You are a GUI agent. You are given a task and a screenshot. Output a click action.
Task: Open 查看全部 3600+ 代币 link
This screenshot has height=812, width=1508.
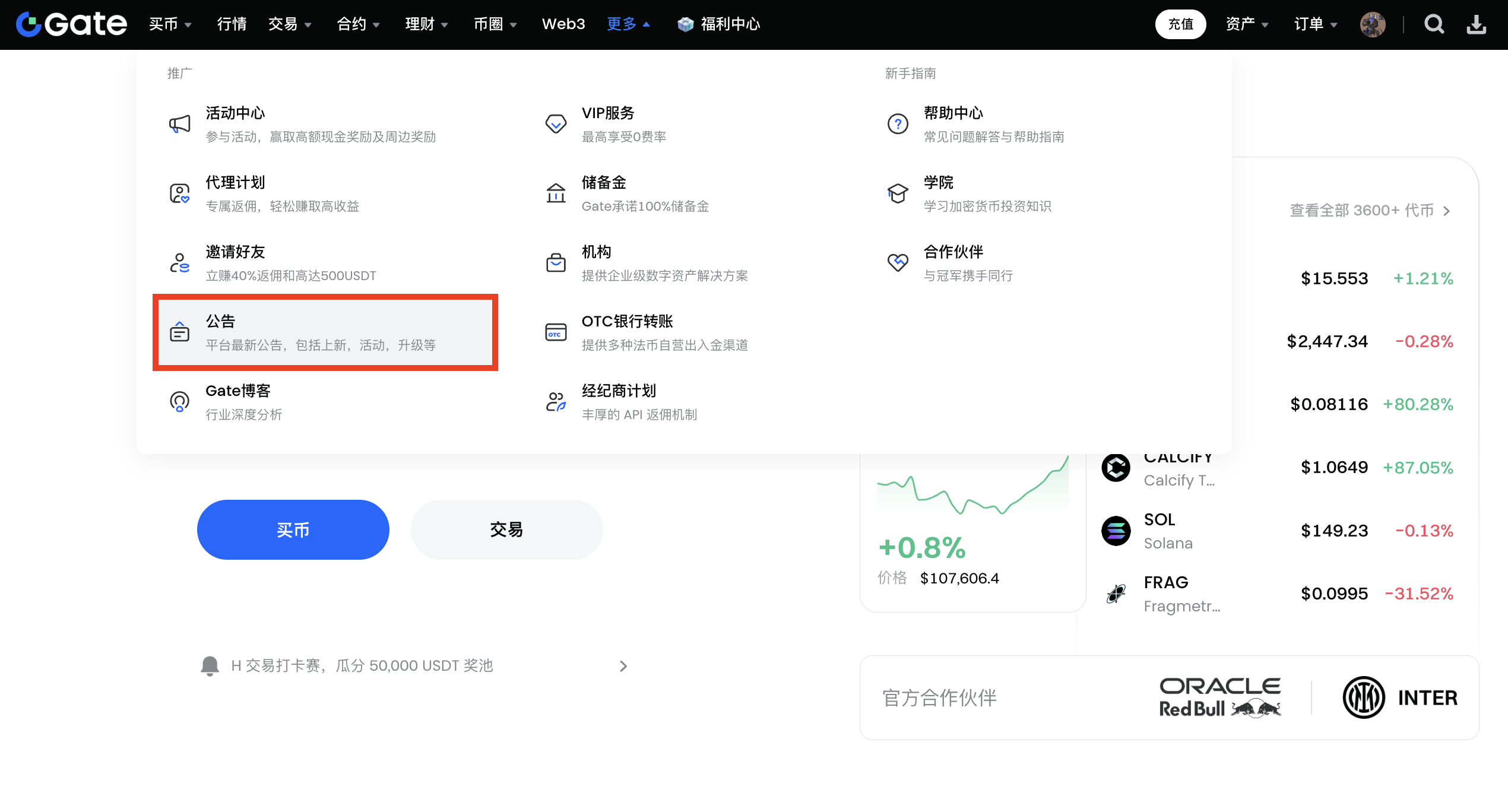(1368, 211)
